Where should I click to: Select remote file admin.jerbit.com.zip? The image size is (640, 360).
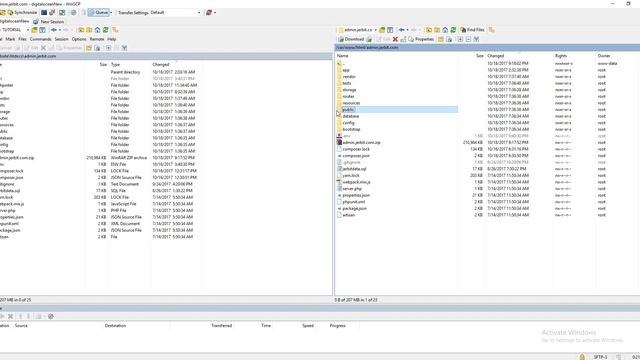362,142
